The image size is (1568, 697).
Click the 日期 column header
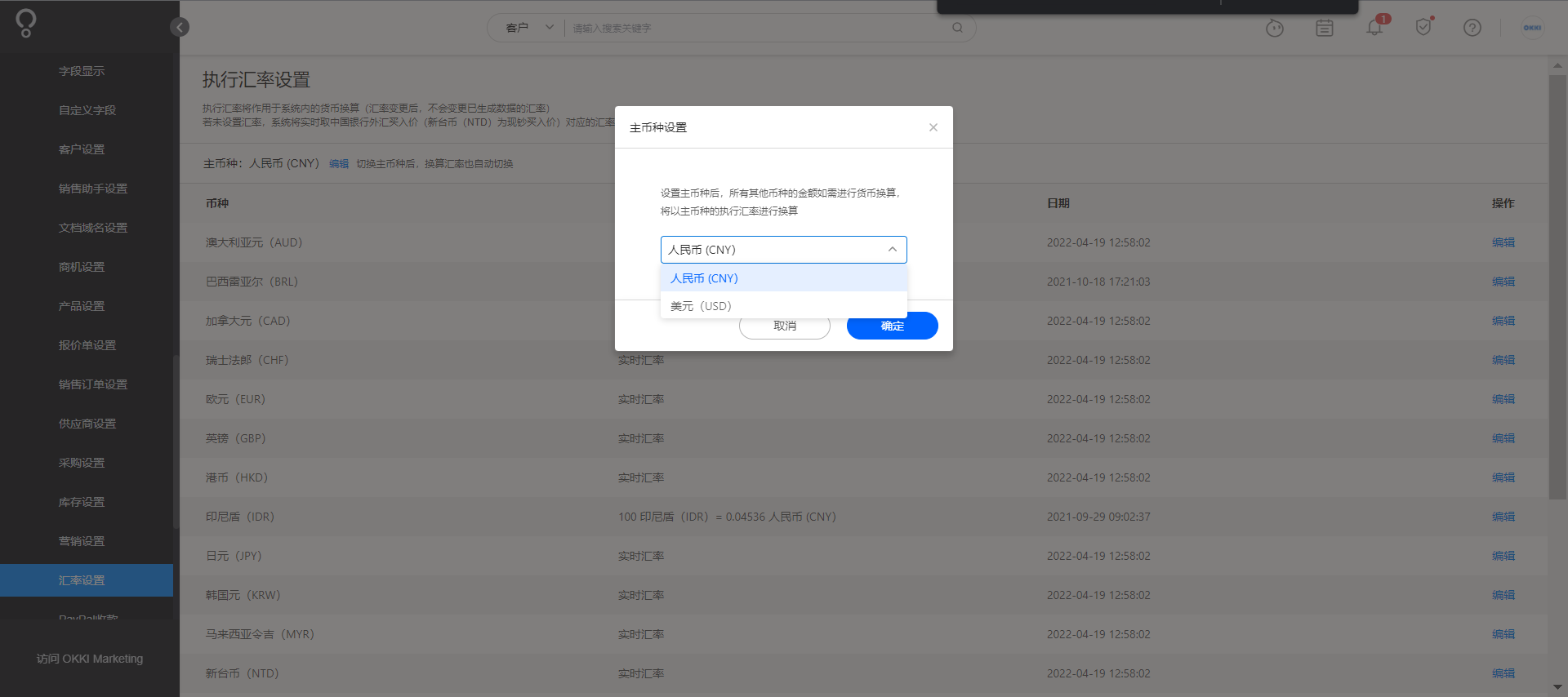pyautogui.click(x=1058, y=203)
